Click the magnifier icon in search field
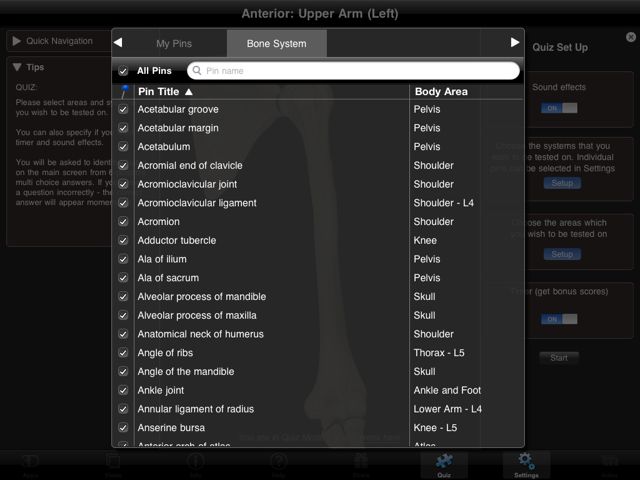The height and width of the screenshot is (480, 640). point(197,71)
